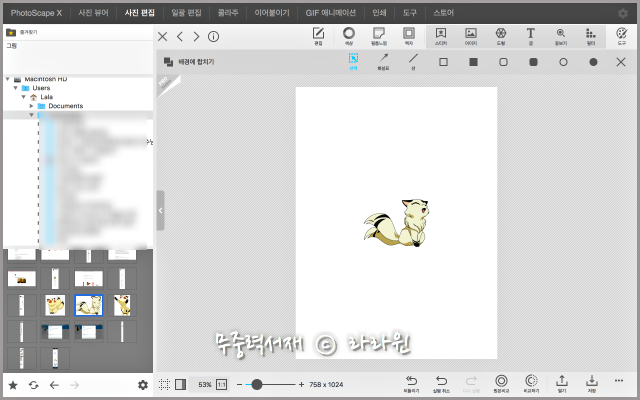The height and width of the screenshot is (400, 640).
Task: Select the Sticker (스티커) insert tool
Action: (441, 36)
